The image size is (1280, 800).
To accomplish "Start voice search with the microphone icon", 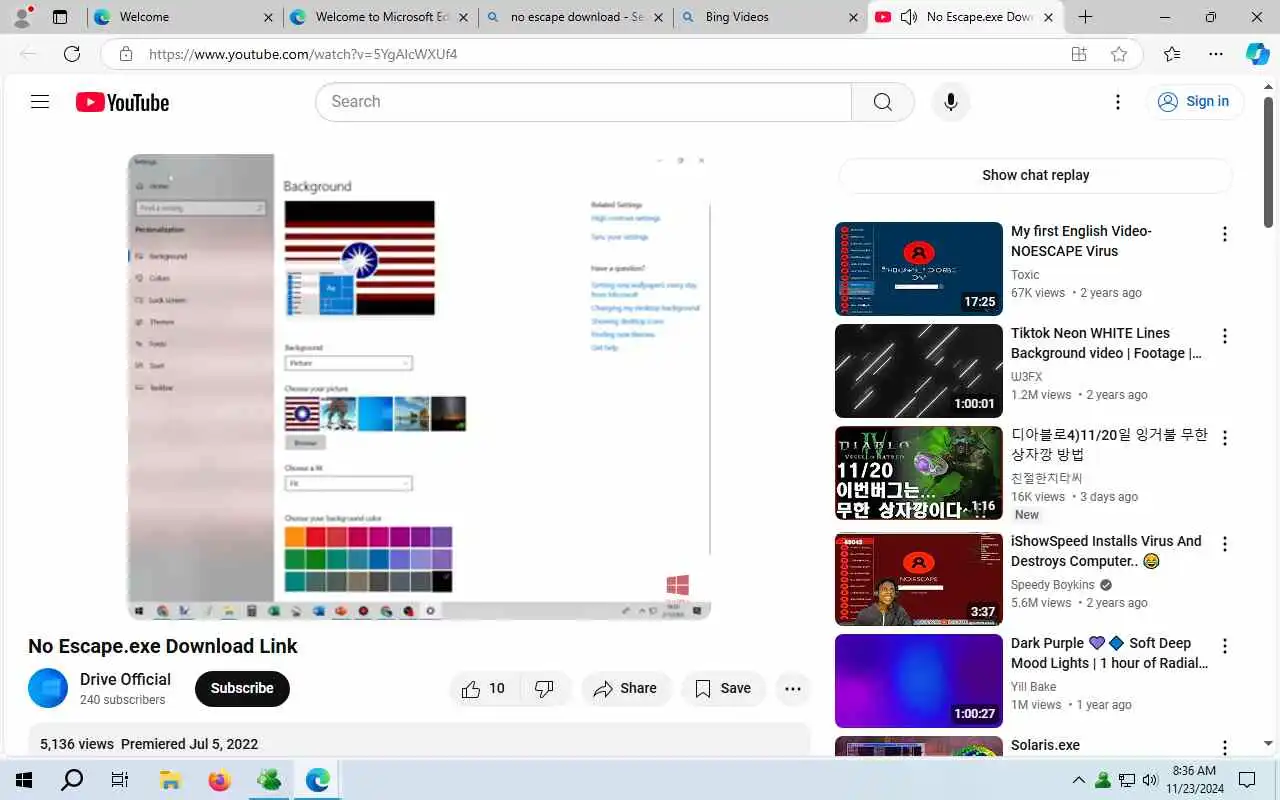I will pos(951,102).
